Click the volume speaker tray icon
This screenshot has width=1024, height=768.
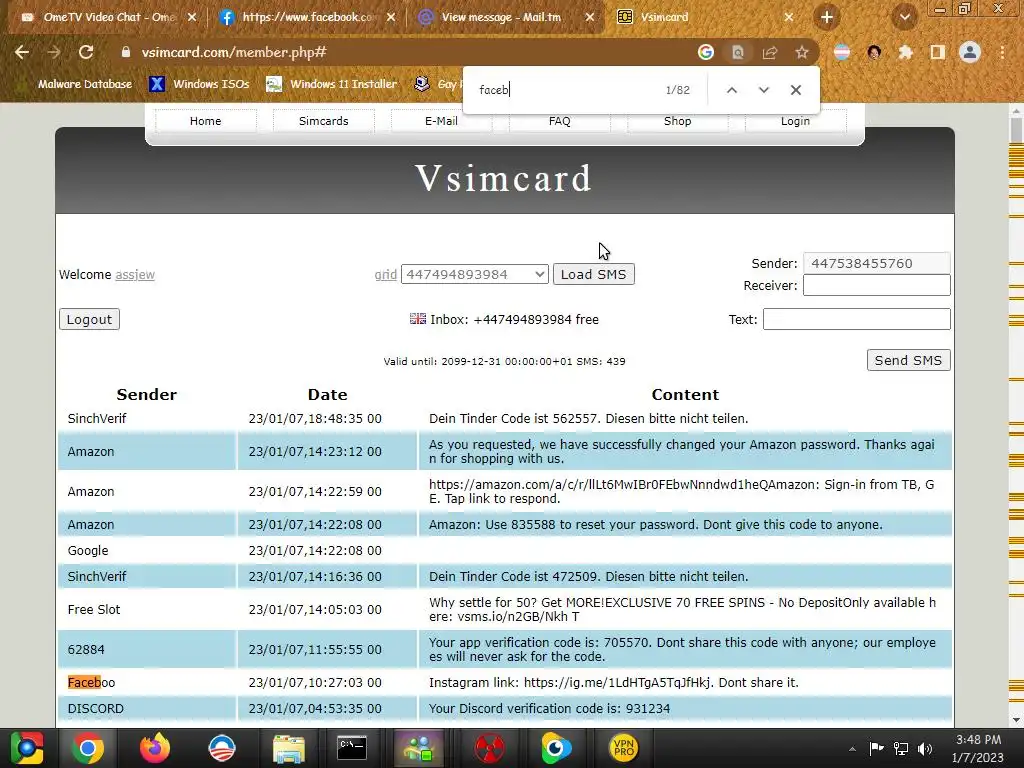tap(924, 748)
